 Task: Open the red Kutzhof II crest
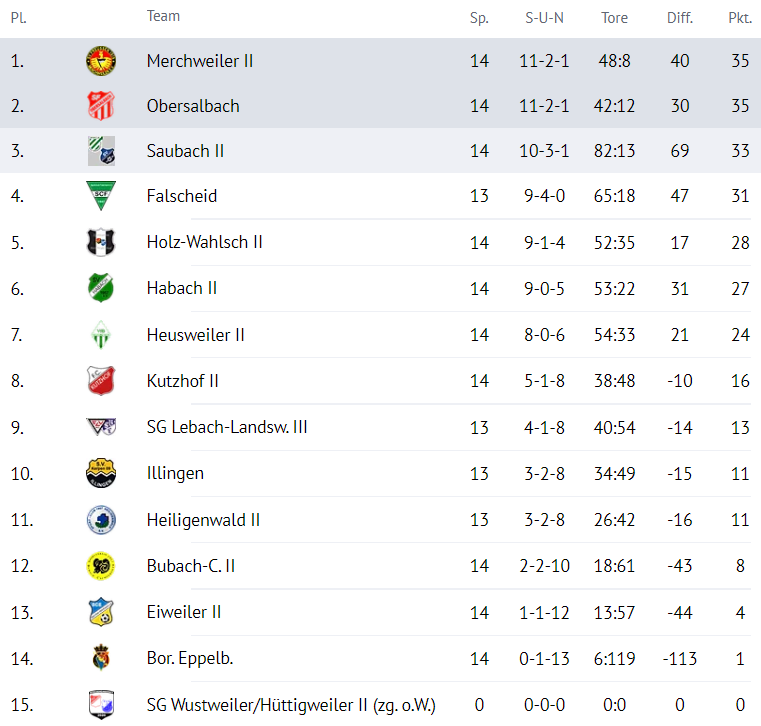pyautogui.click(x=101, y=381)
